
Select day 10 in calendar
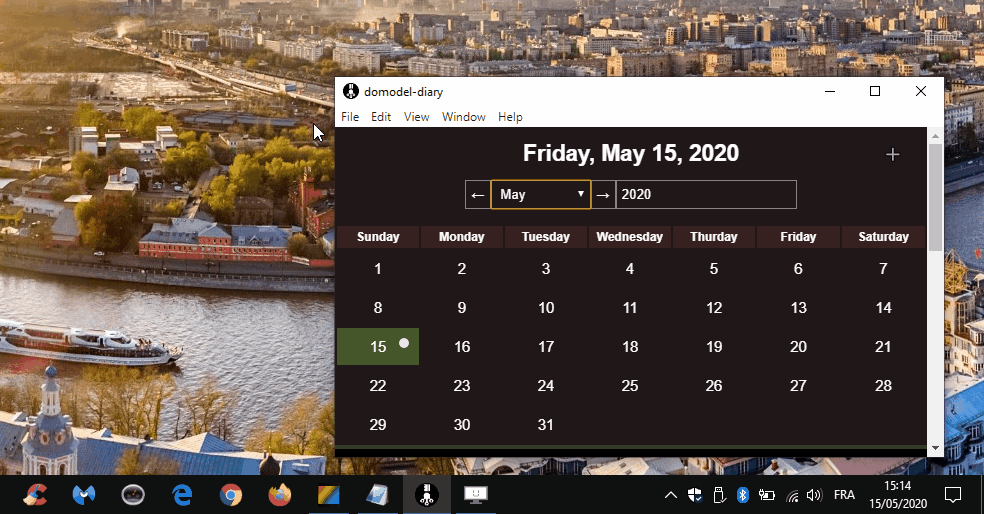[546, 308]
